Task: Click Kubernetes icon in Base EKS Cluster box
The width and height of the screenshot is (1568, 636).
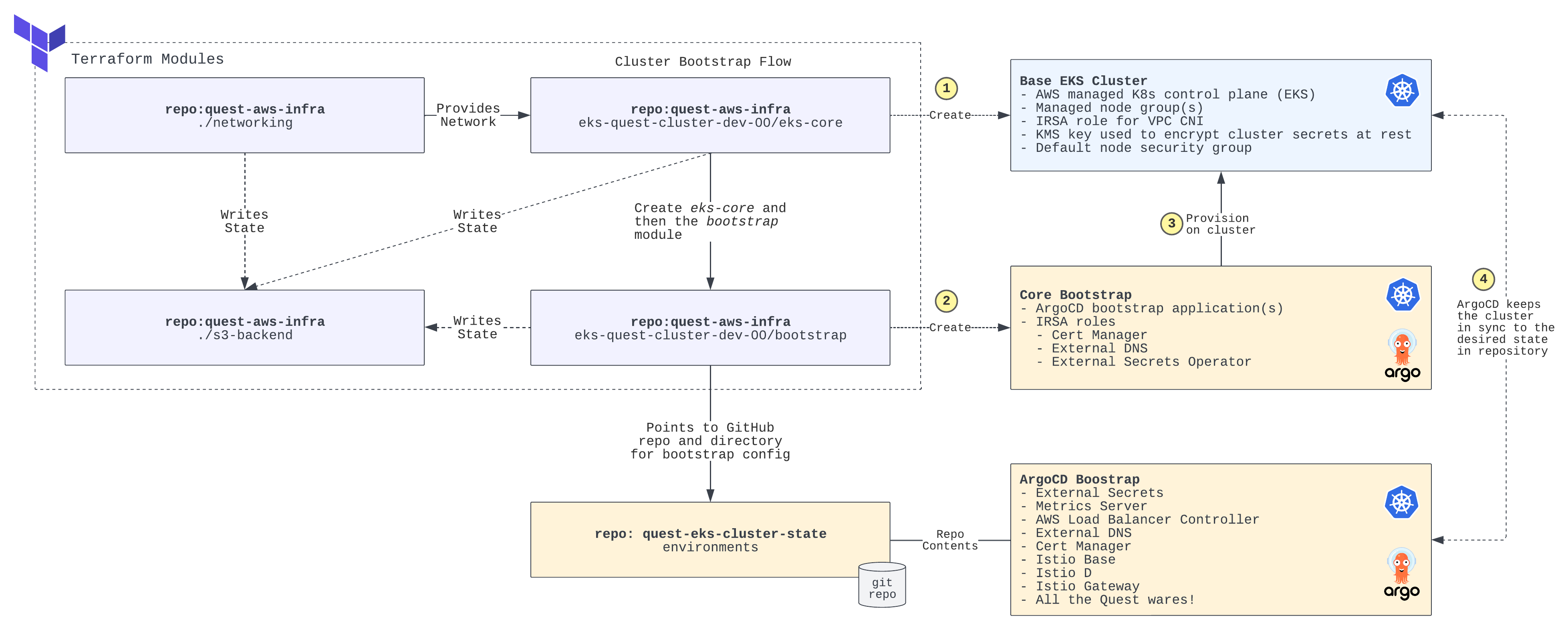Action: (1402, 91)
